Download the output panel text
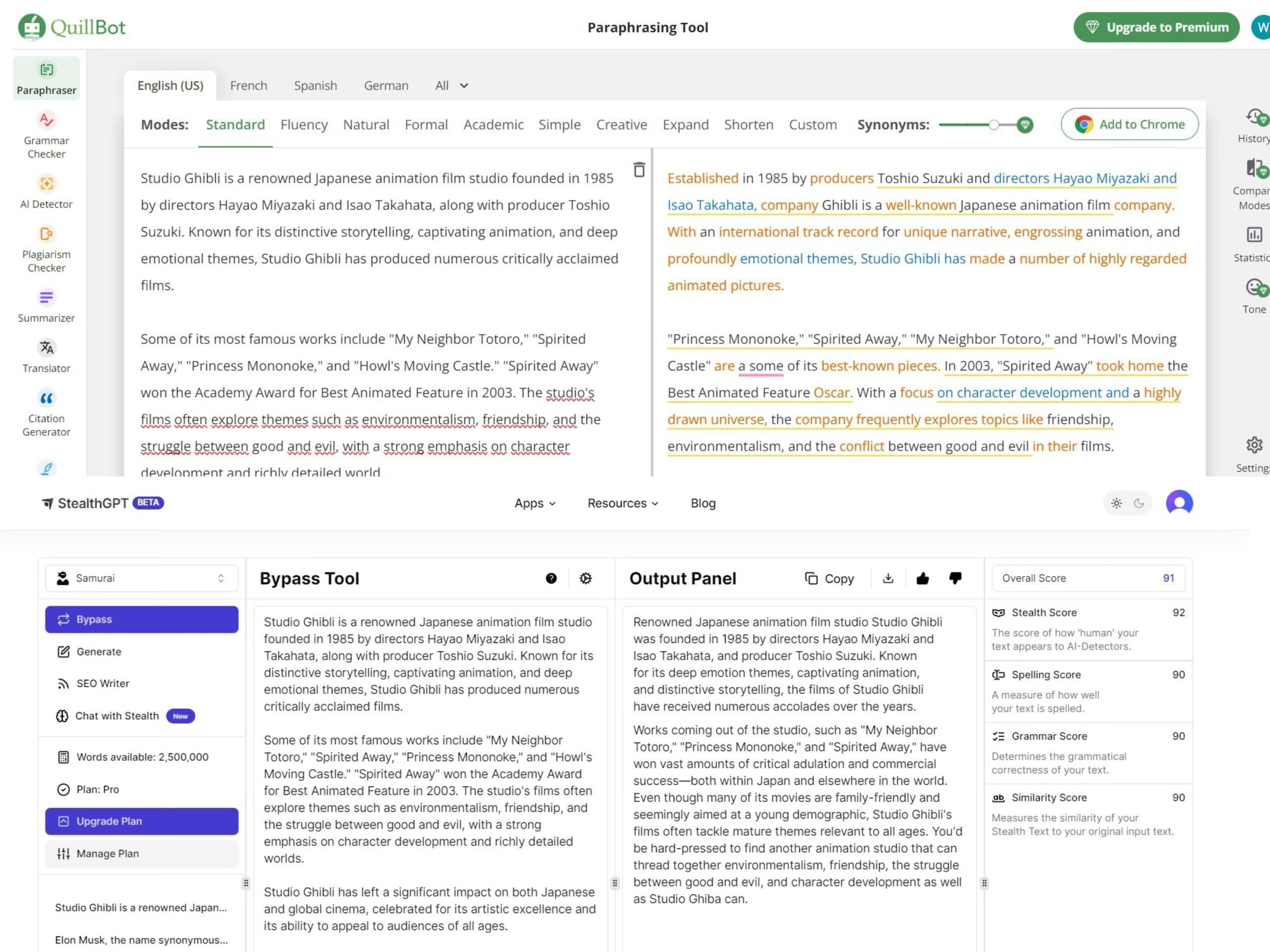The image size is (1270, 952). click(888, 578)
